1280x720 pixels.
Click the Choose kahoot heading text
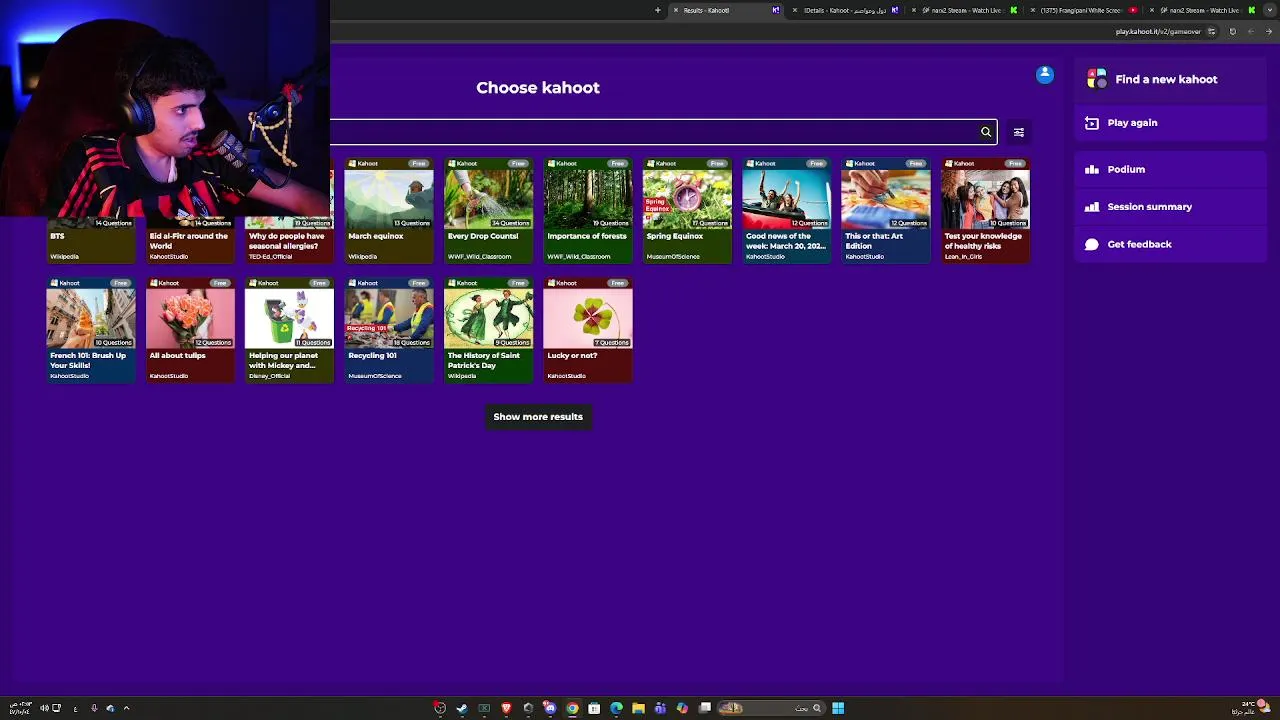[x=538, y=88]
